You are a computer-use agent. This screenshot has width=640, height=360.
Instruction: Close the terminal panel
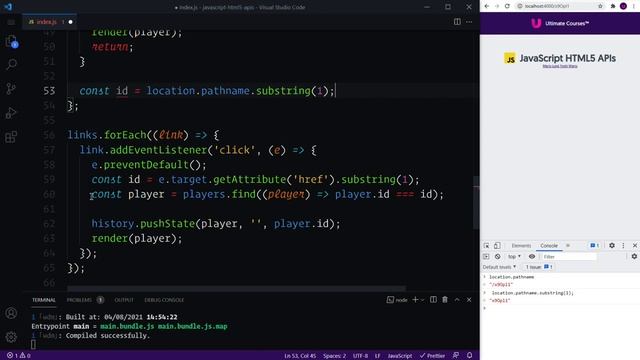469,300
